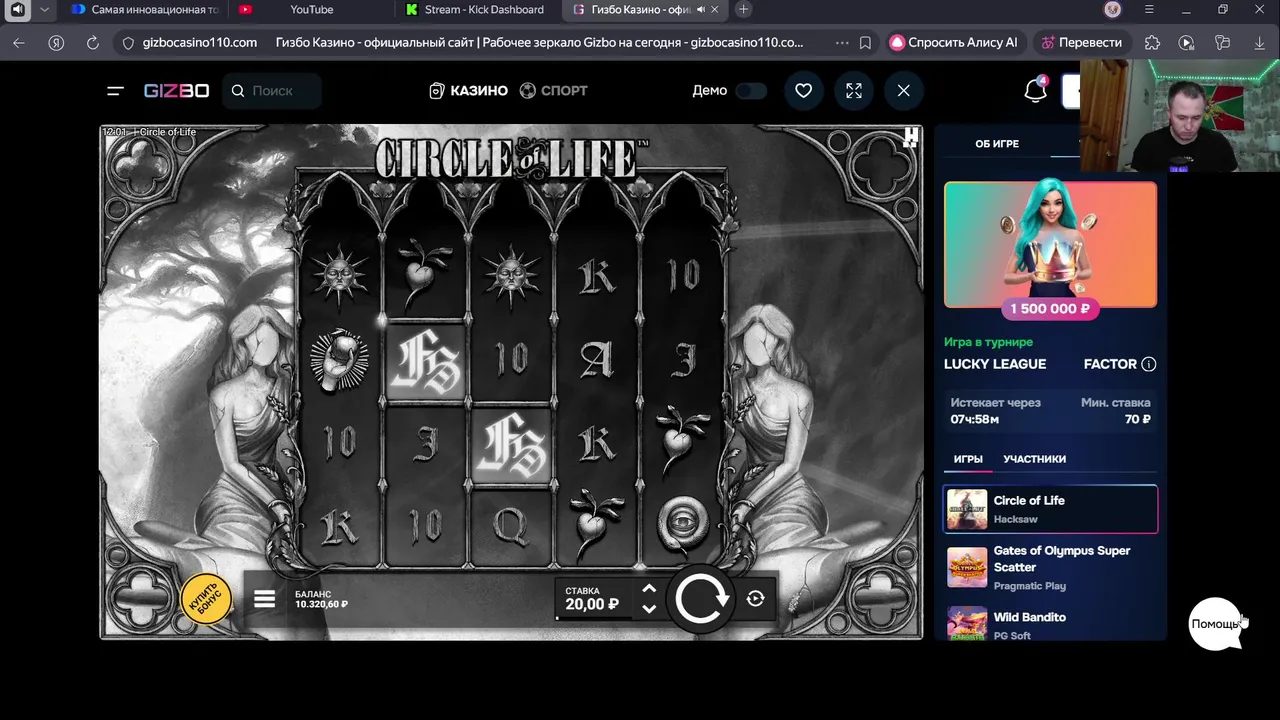Open Wild Bandito game entry
The width and height of the screenshot is (1280, 720).
[x=1051, y=622]
